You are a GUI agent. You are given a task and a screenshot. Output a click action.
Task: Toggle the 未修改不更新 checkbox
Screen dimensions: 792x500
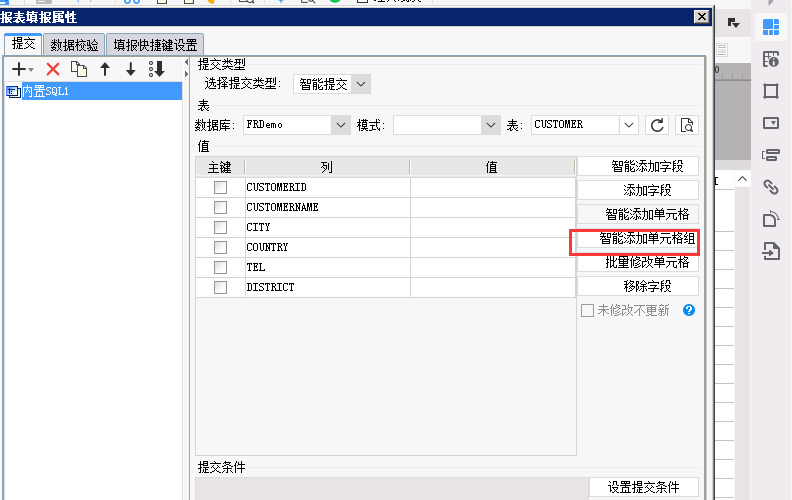tap(587, 310)
